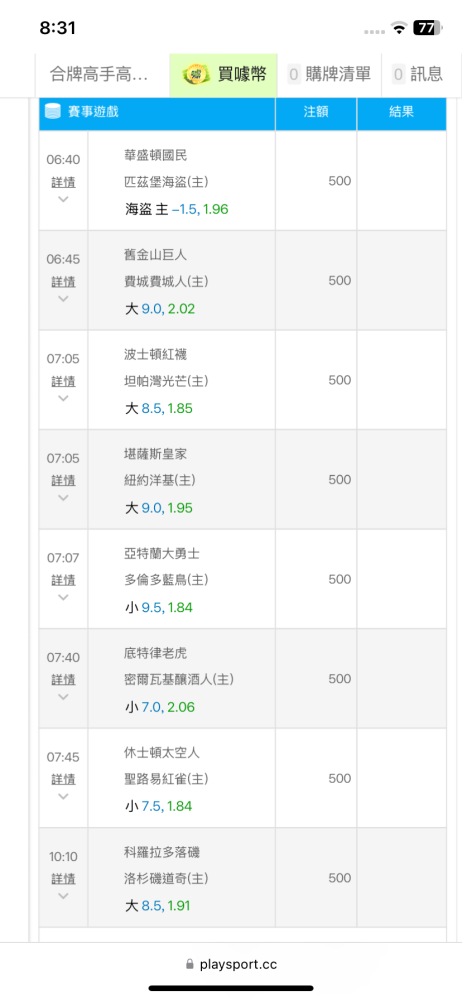This screenshot has width=462, height=1000.
Task: Click the 注額 column header
Action: click(316, 112)
